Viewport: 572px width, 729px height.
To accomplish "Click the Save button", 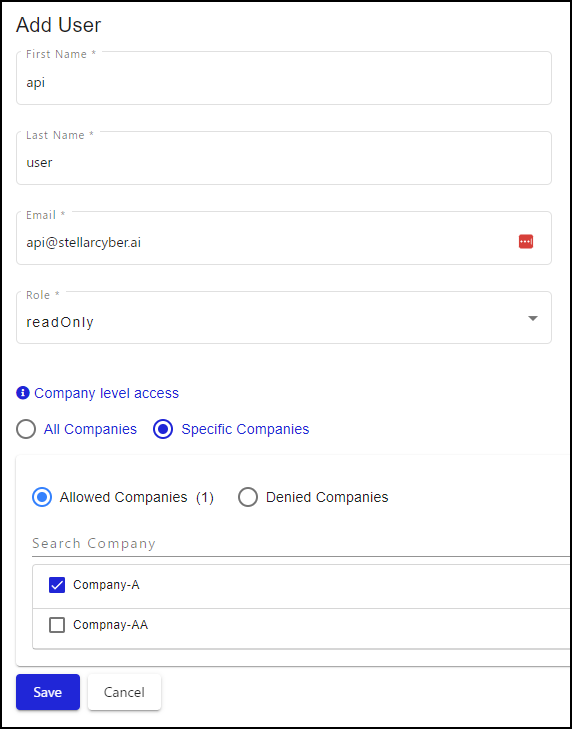I will (x=48, y=692).
